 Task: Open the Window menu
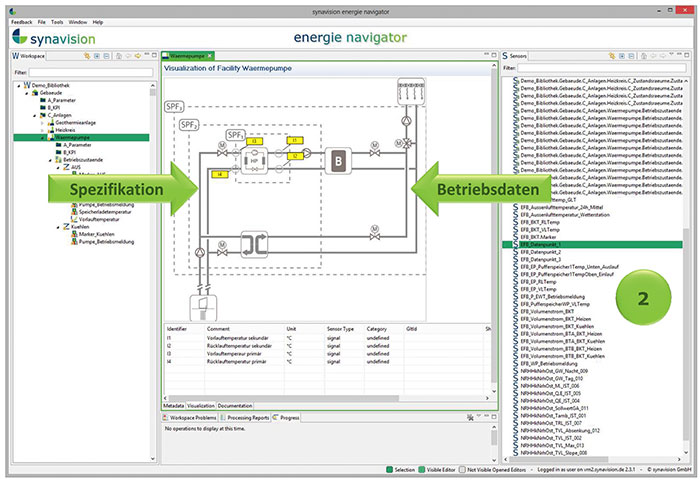(x=78, y=22)
